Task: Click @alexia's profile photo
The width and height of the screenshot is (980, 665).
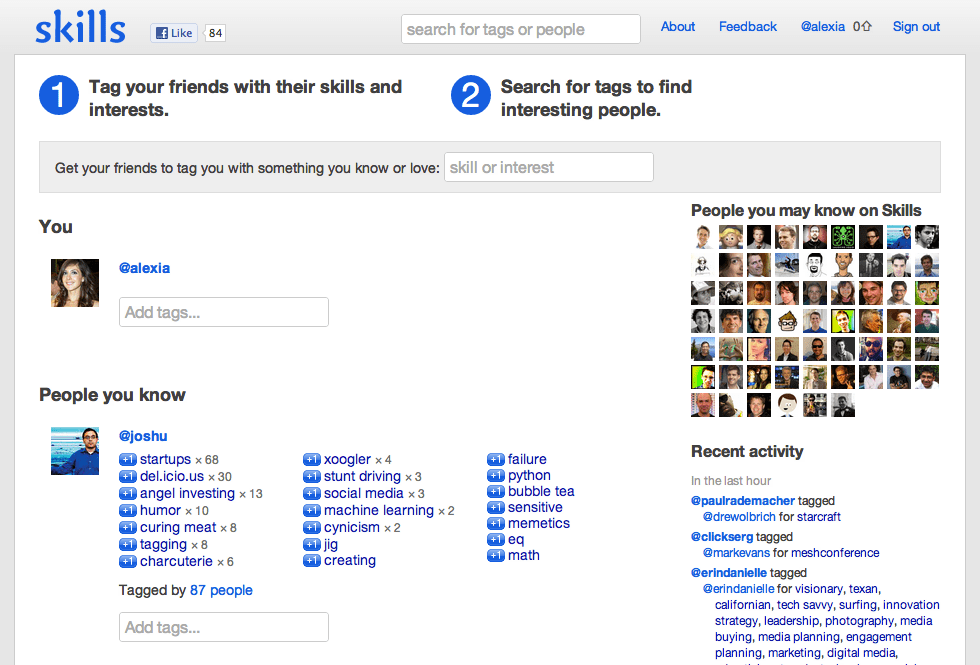Action: [75, 283]
